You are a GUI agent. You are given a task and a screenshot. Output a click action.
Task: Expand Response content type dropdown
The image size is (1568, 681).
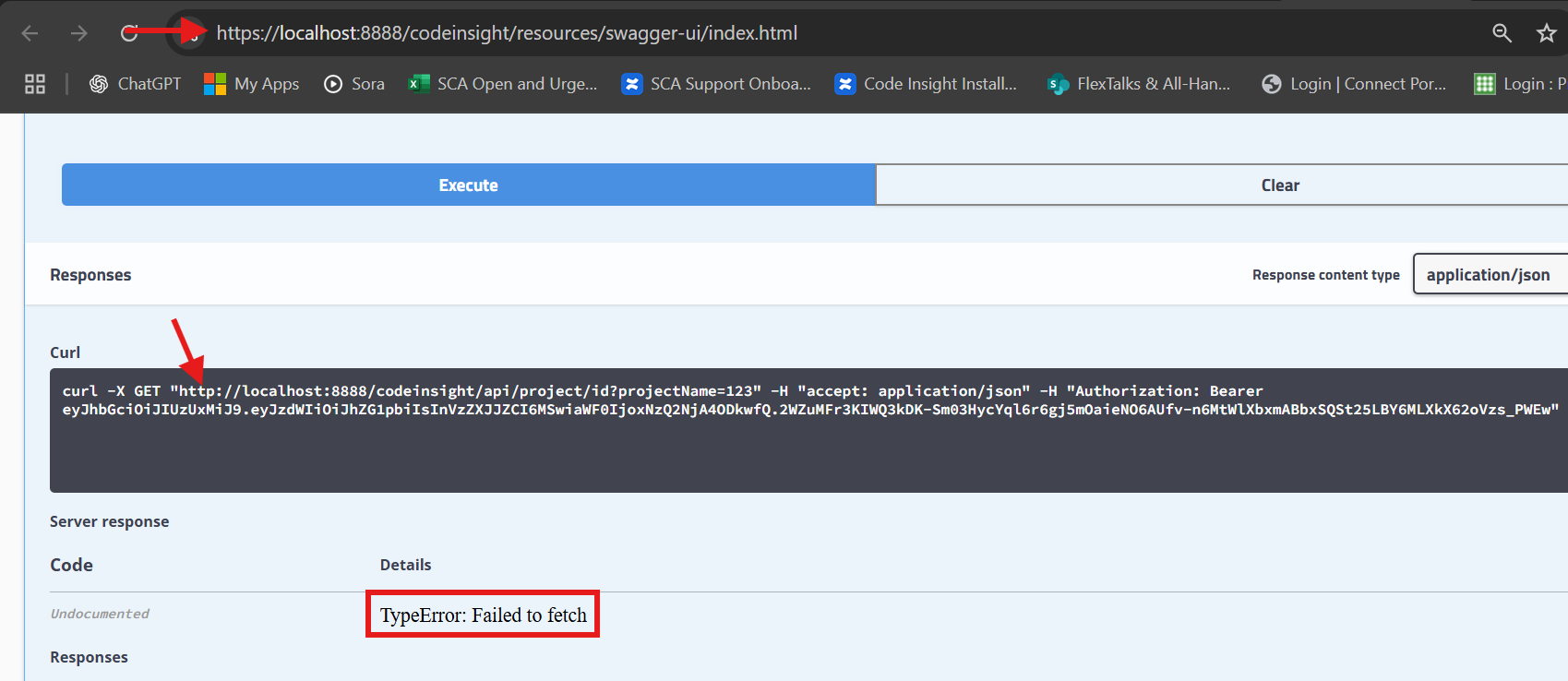[1488, 275]
